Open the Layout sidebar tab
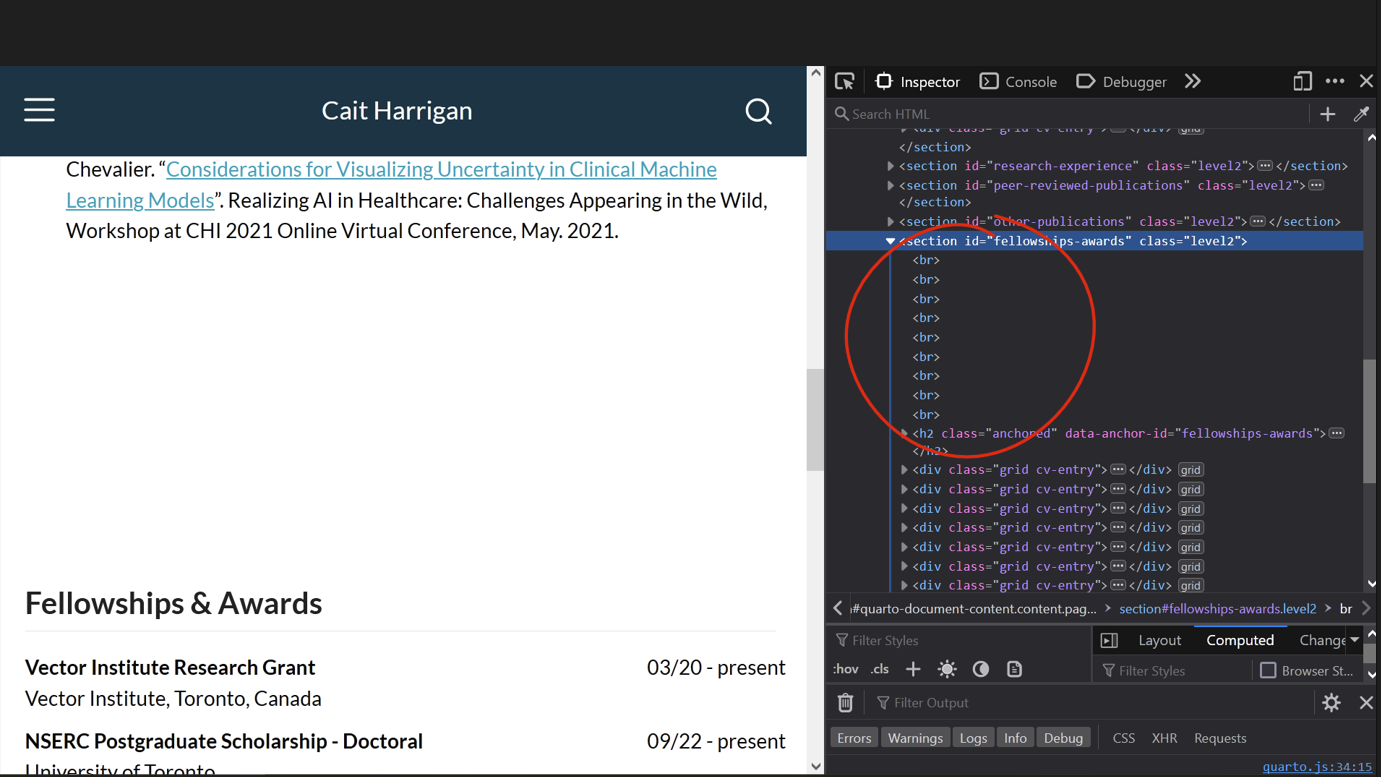Image resolution: width=1381 pixels, height=777 pixels. 1160,640
